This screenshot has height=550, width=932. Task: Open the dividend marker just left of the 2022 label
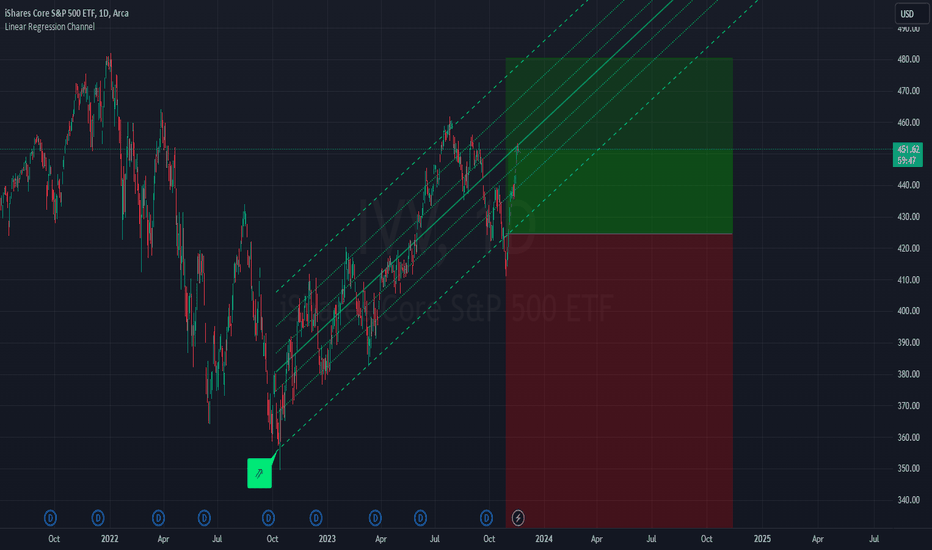(98, 518)
